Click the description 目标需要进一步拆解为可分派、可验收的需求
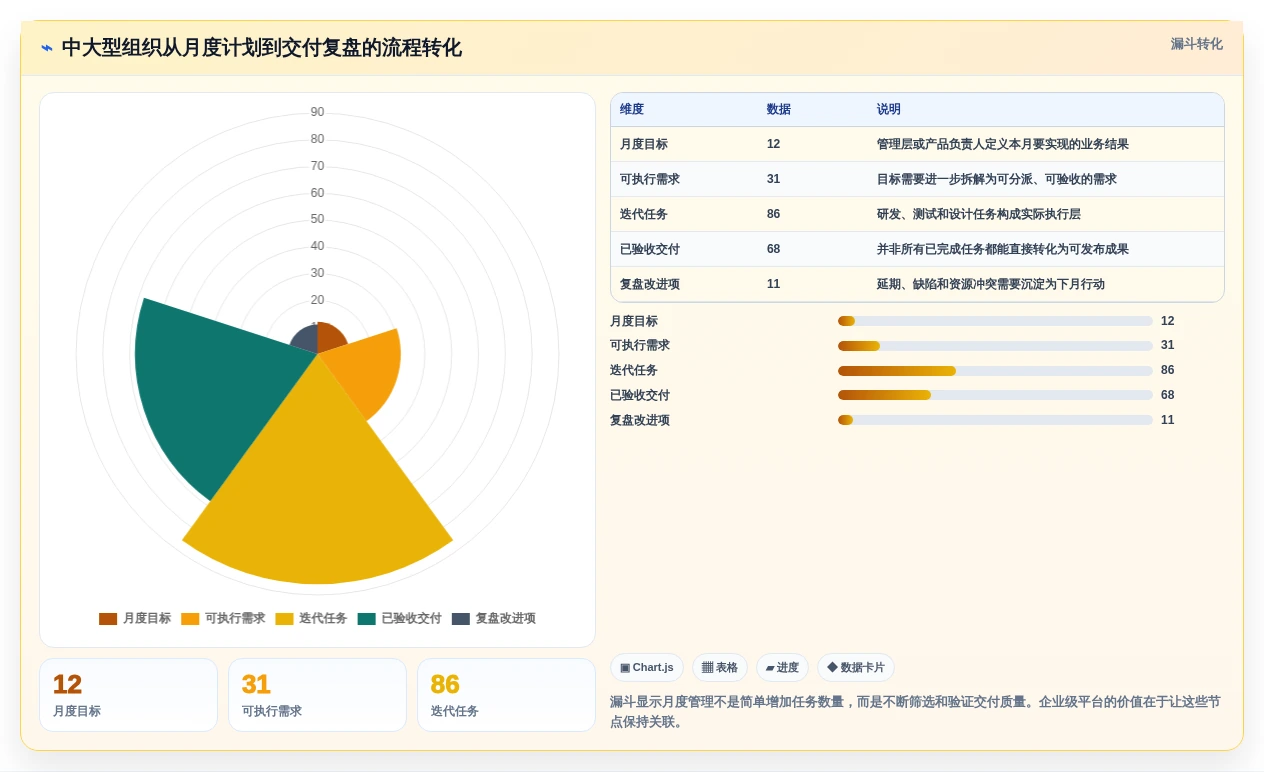 [997, 179]
